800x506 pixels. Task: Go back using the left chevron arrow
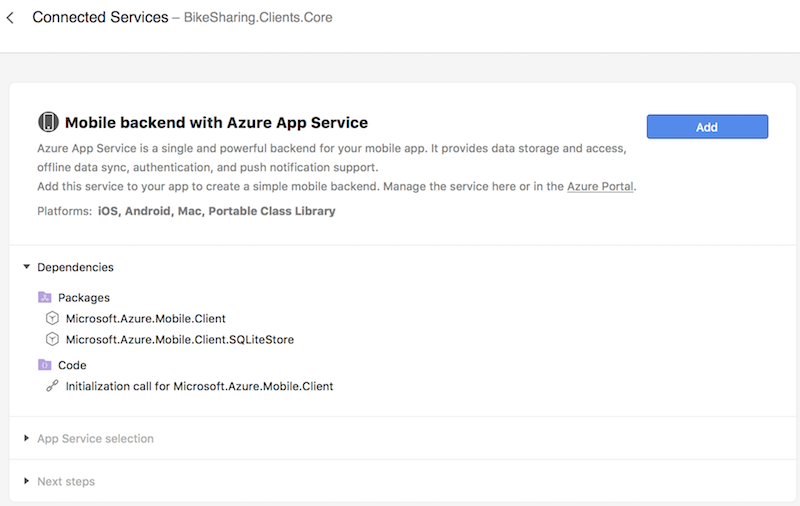[10, 18]
